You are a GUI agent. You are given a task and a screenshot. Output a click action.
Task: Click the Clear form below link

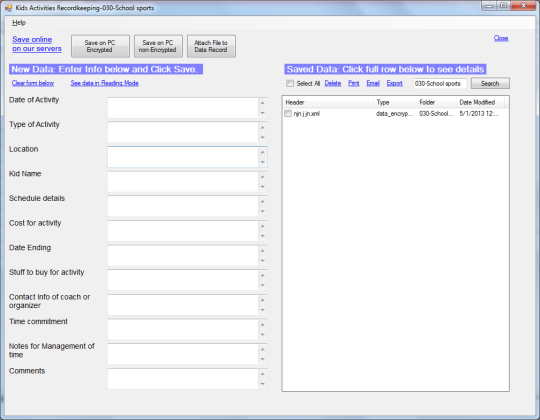click(x=33, y=83)
